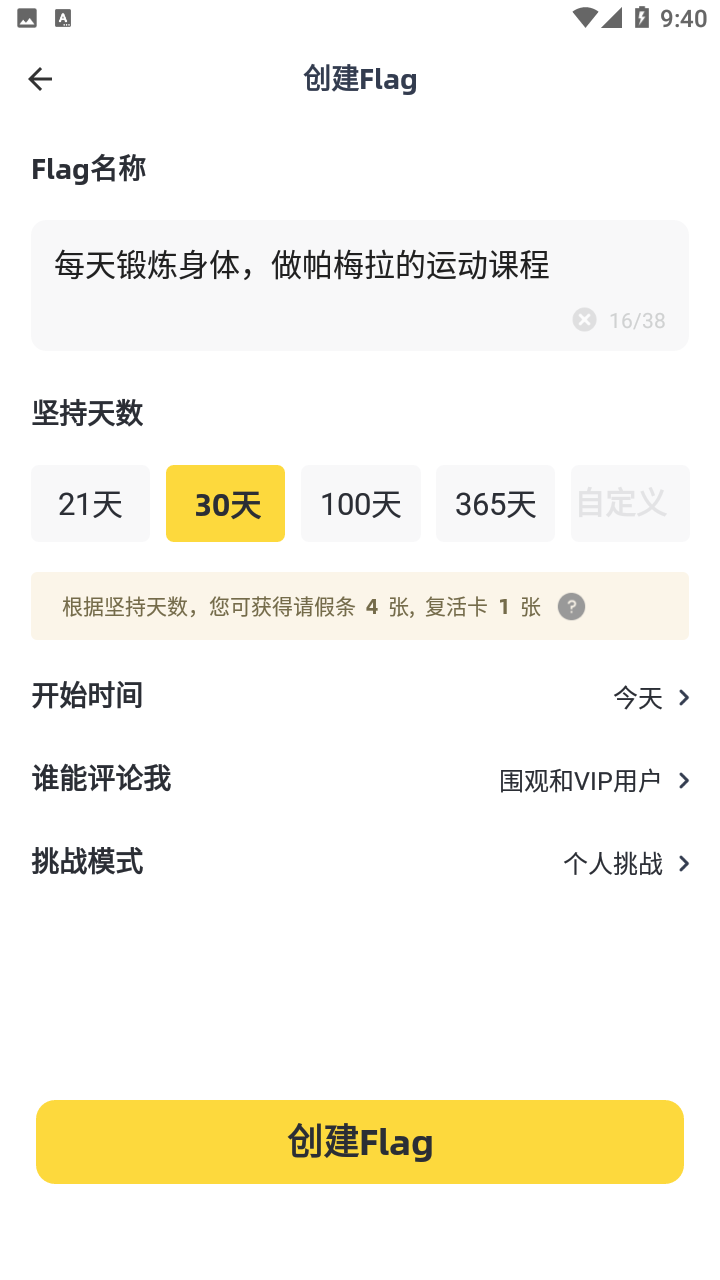Expand the 开始时间 chevron arrow

point(684,698)
